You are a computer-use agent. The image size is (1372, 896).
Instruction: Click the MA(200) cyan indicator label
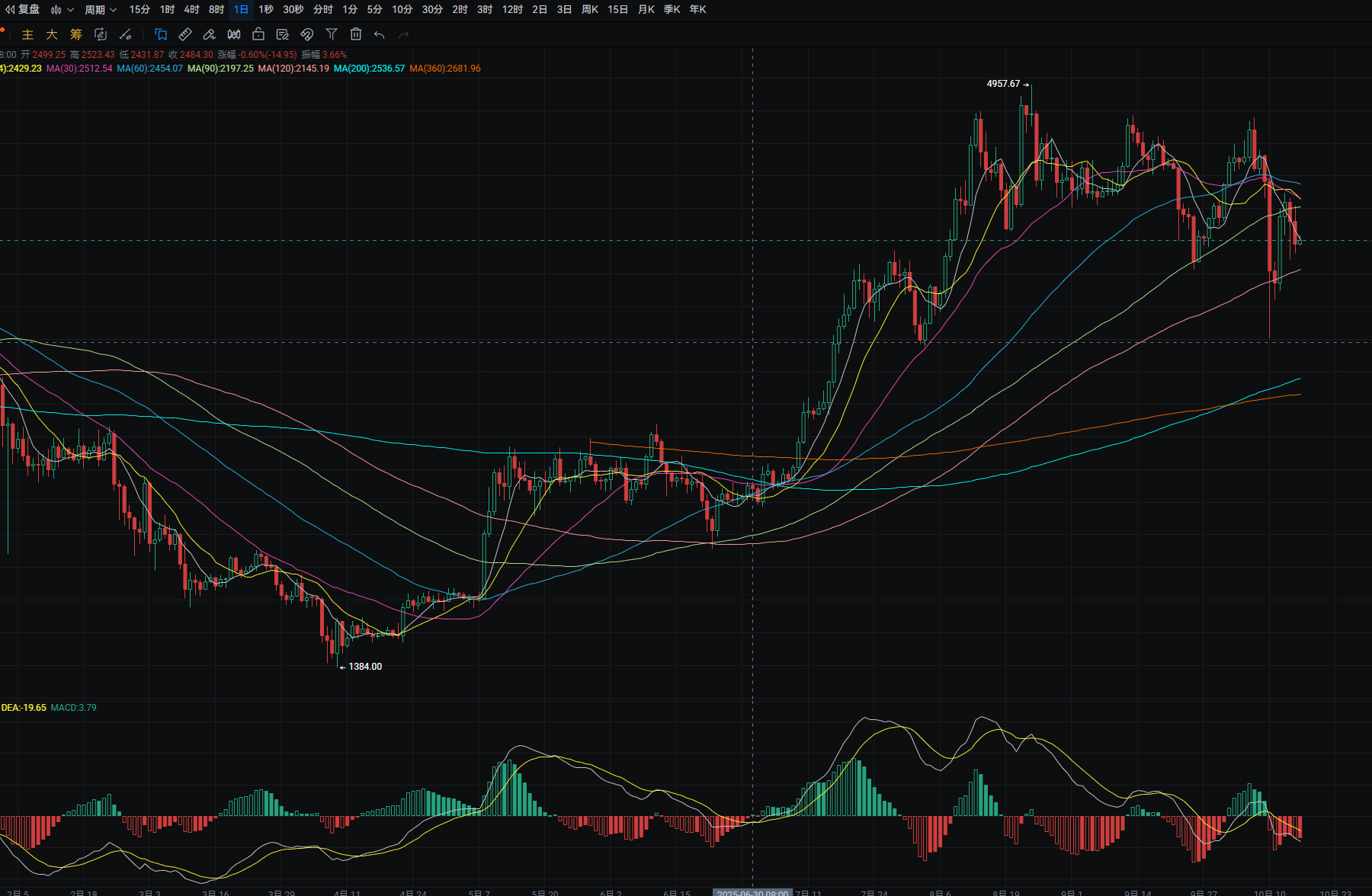pos(369,69)
